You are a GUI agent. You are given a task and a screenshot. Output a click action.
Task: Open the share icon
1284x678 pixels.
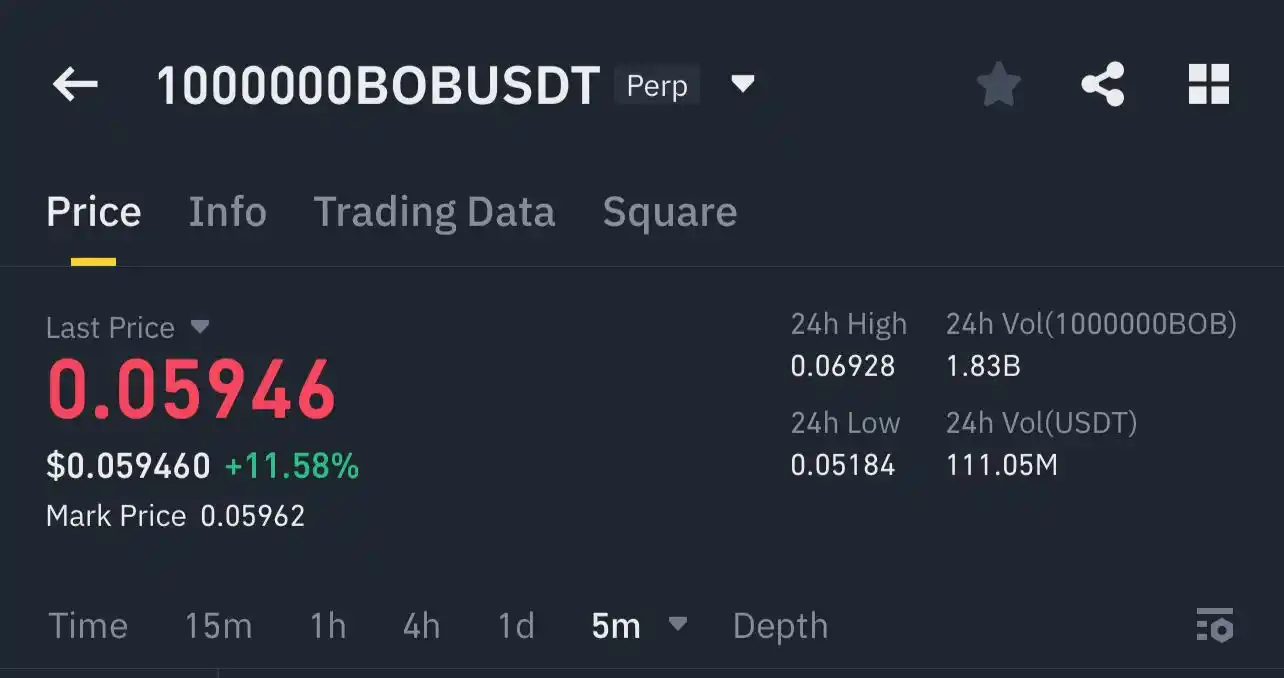[x=1103, y=85]
